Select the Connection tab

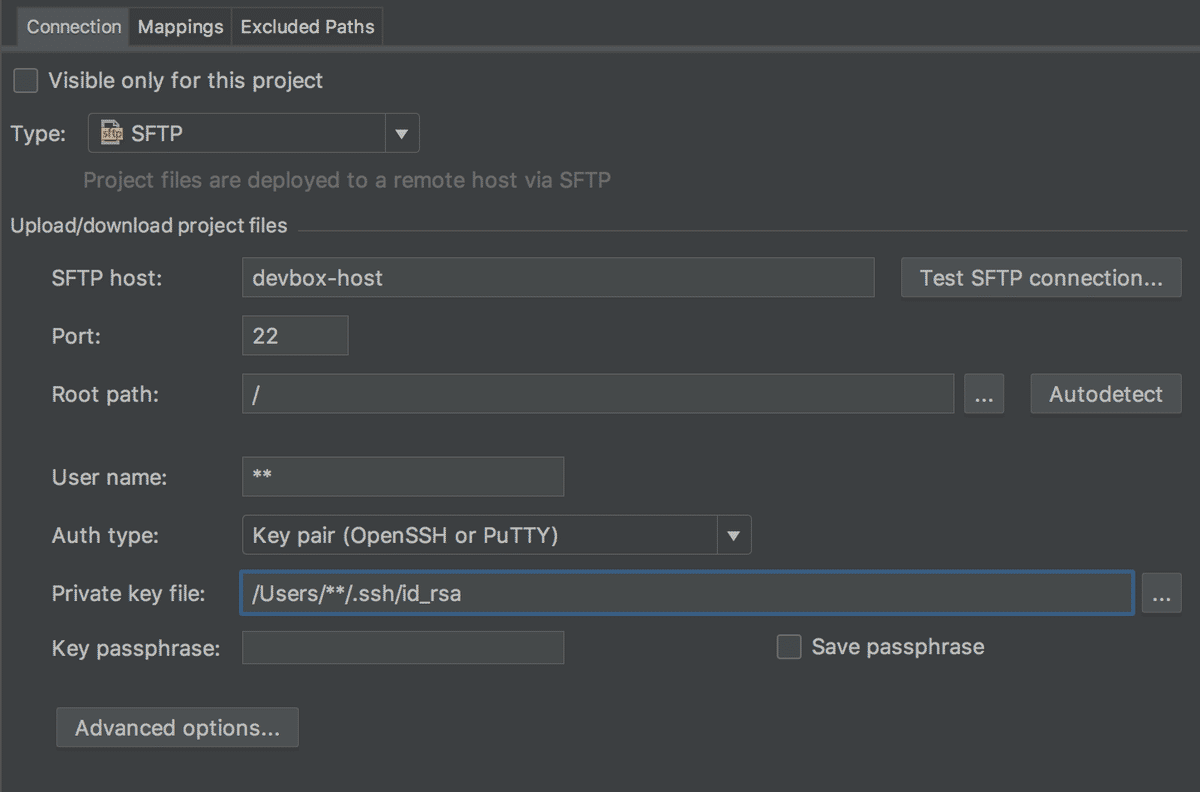point(74,27)
